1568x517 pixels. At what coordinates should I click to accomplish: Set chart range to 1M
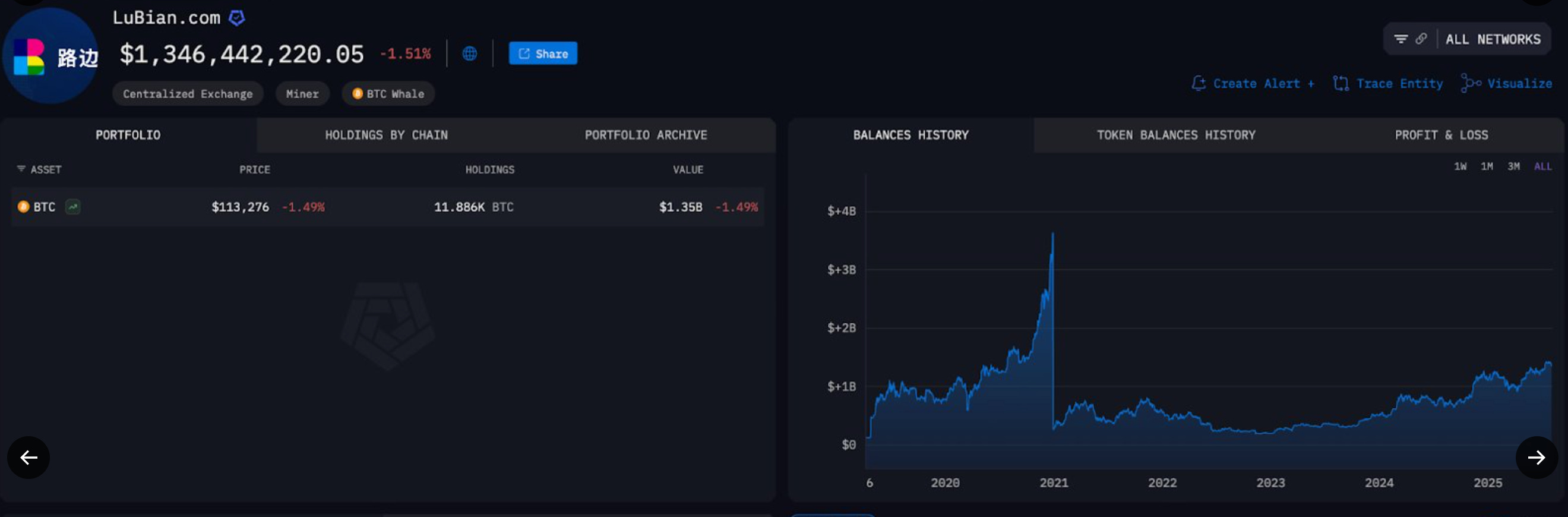[1487, 166]
